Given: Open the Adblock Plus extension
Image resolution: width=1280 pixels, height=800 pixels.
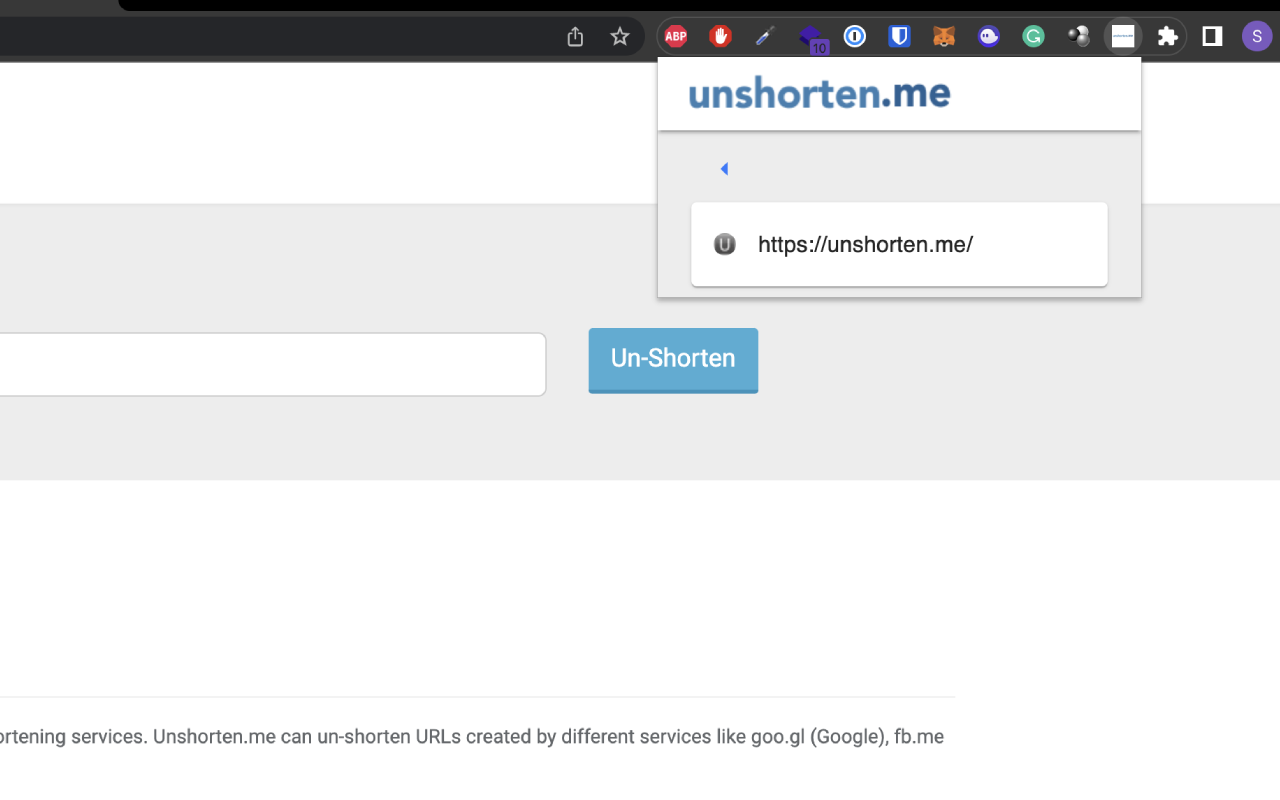Looking at the screenshot, I should 675,36.
